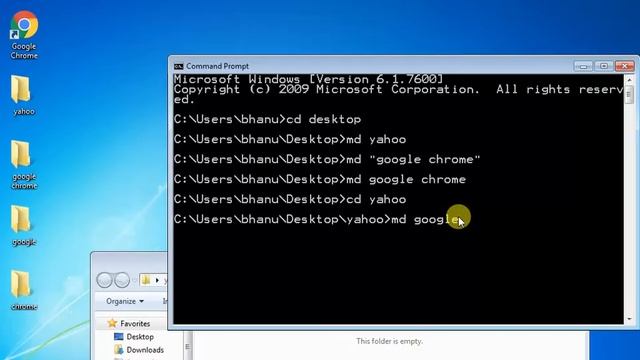Click the 'This folder is empty.' text
Image resolution: width=640 pixels, height=360 pixels.
coord(389,341)
